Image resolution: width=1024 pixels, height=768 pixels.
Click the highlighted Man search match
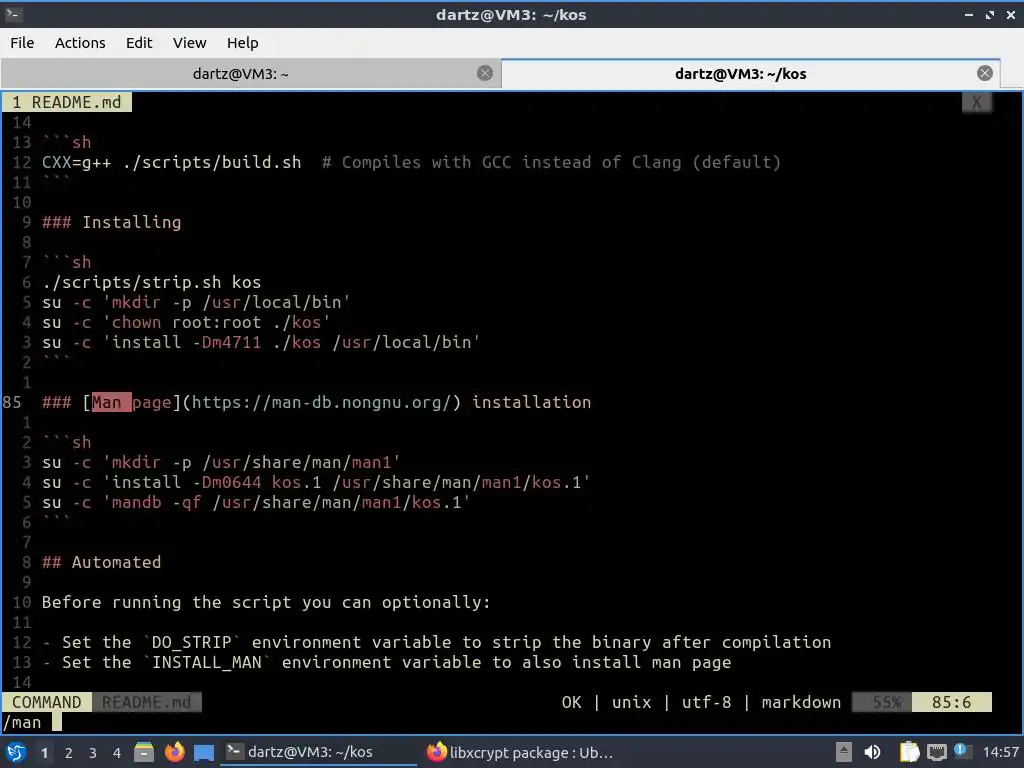(111, 402)
